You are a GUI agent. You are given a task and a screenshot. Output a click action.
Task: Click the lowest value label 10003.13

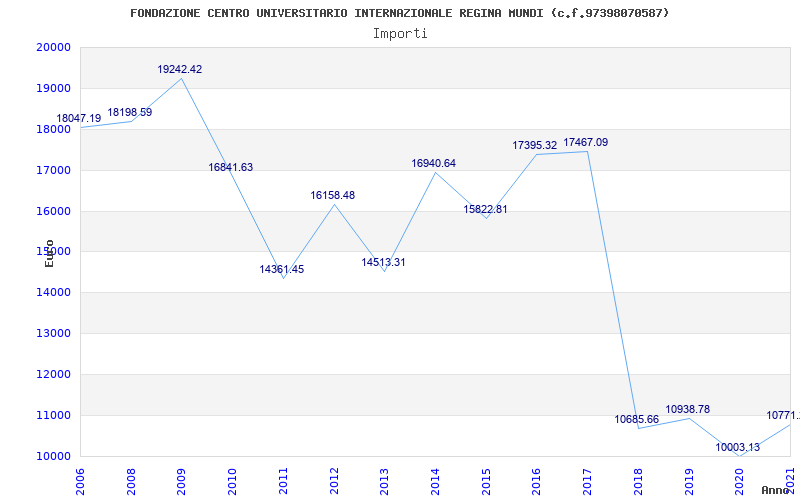click(x=738, y=447)
